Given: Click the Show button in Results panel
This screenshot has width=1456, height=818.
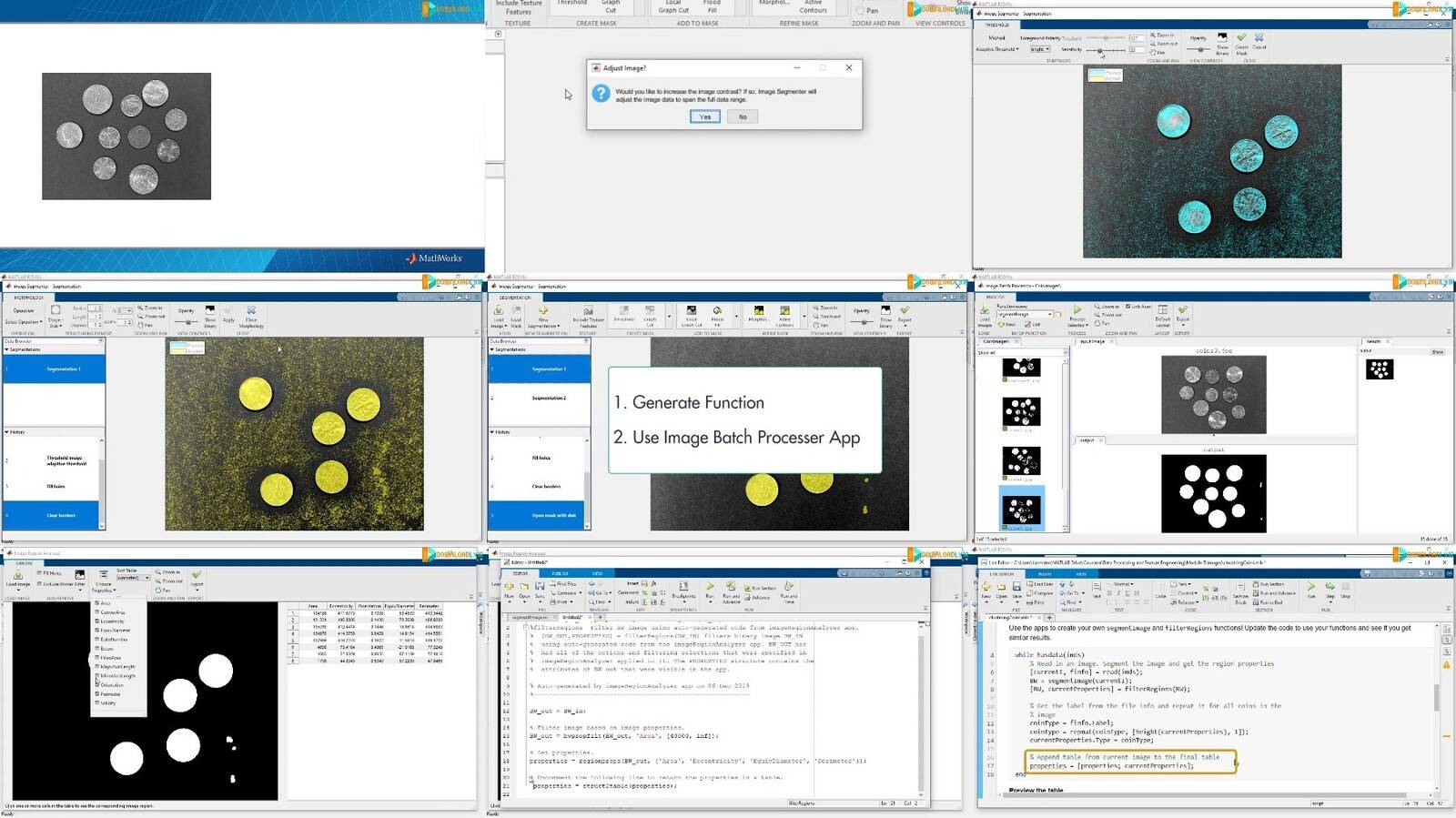Looking at the screenshot, I should click(x=1438, y=352).
